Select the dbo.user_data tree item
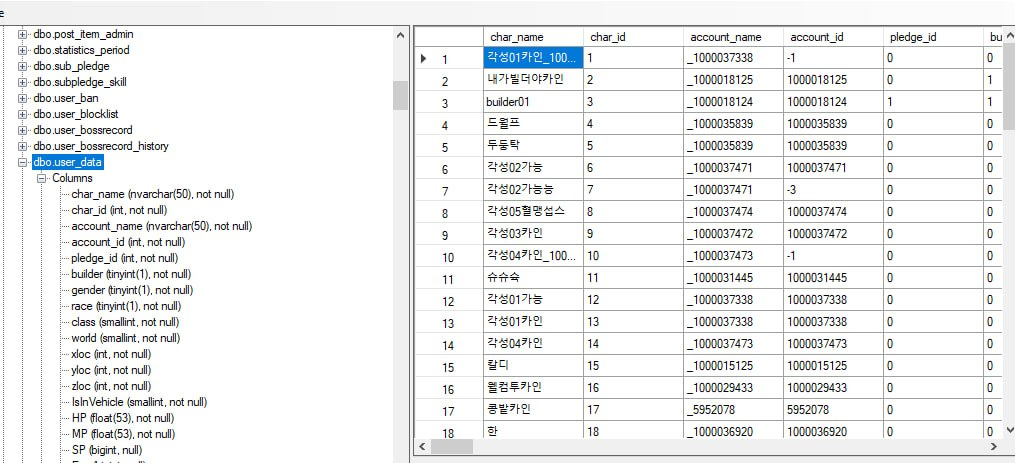This screenshot has width=1015, height=463. [x=68, y=163]
